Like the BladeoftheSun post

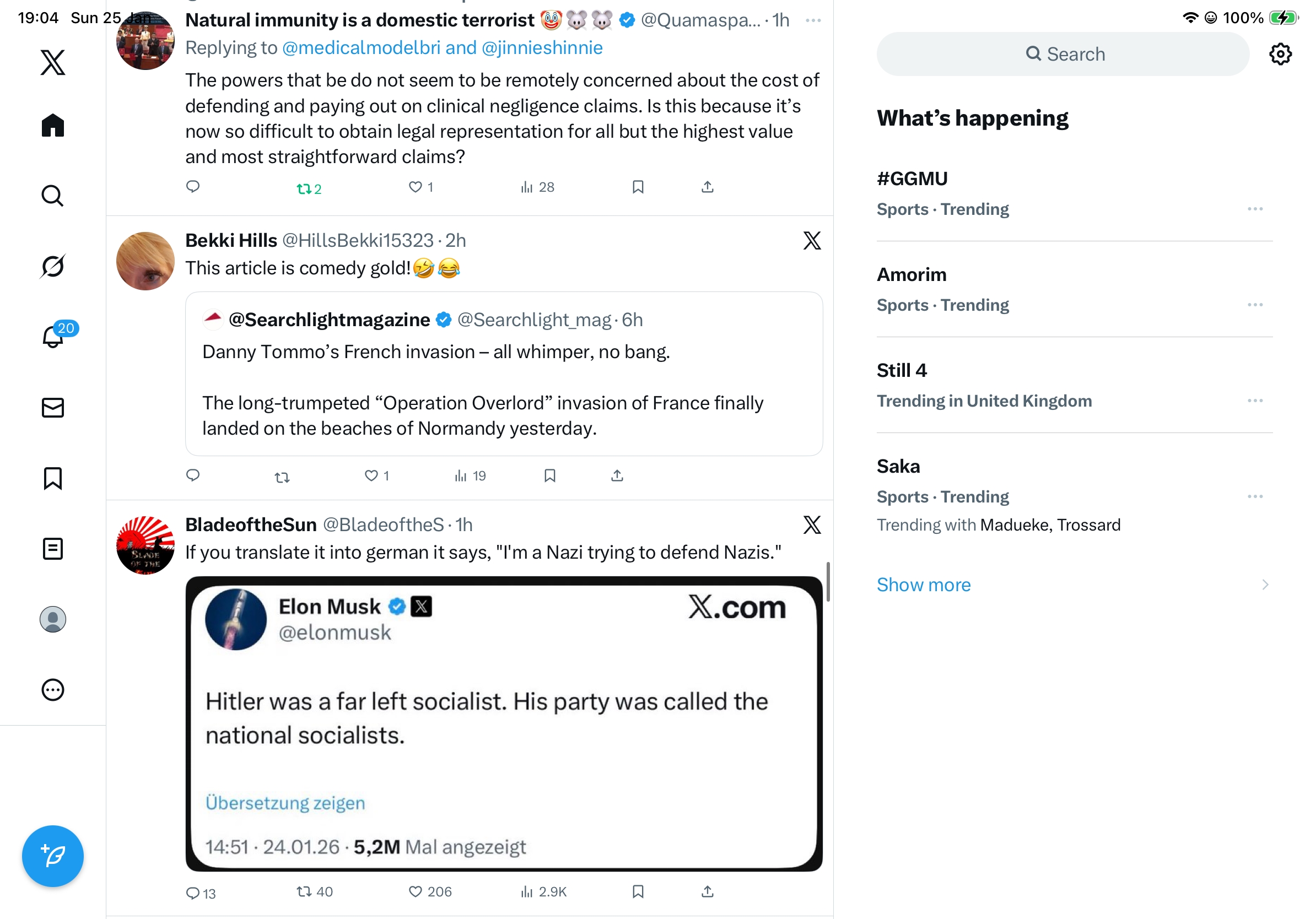tap(415, 891)
